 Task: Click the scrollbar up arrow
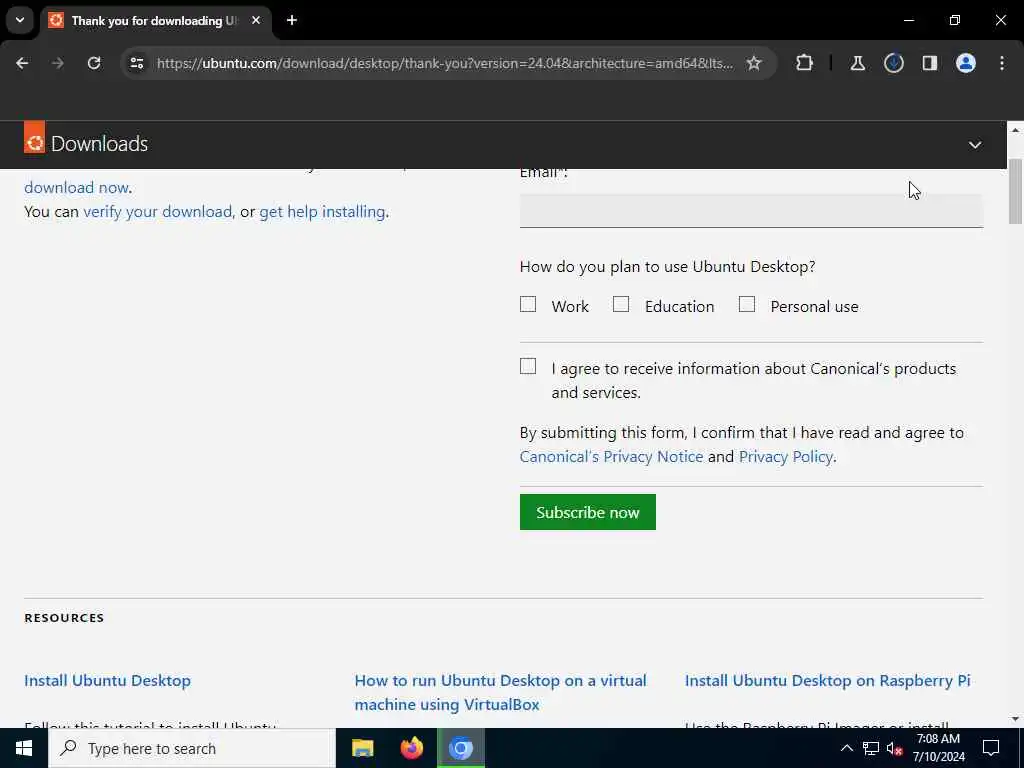tap(1016, 130)
